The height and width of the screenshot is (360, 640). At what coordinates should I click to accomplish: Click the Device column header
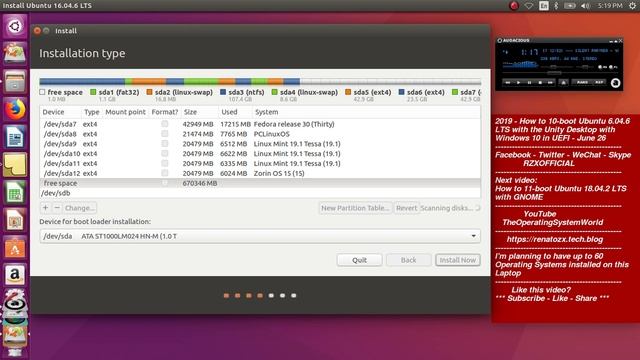(x=53, y=112)
